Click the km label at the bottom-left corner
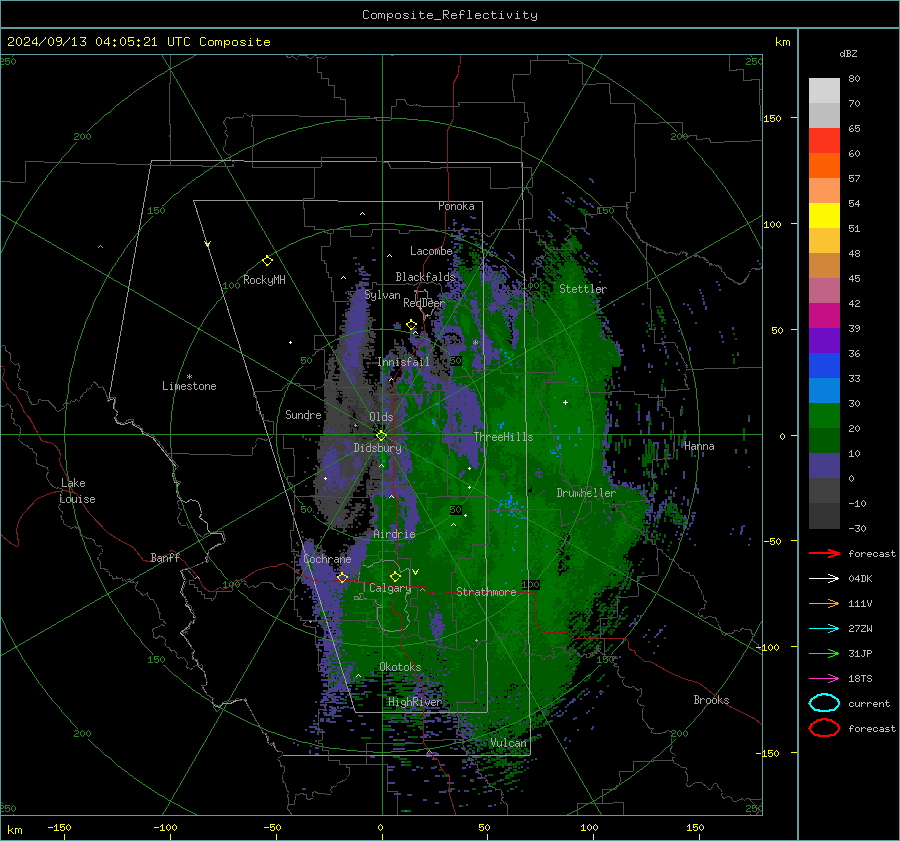This screenshot has width=900, height=841. (x=14, y=830)
